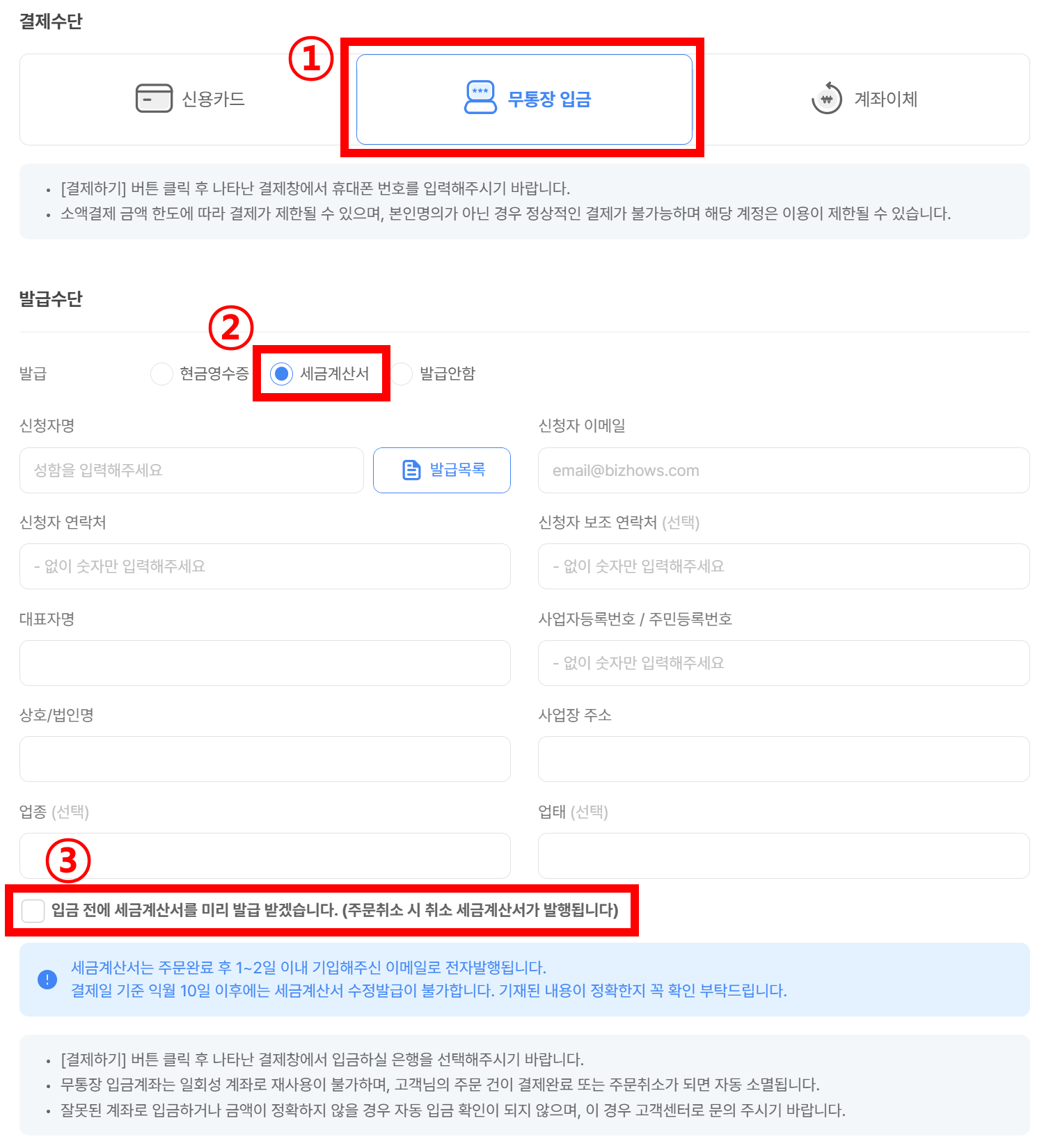This screenshot has width=1044, height=1148.
Task: Click the 사업장 주소 address field
Action: [784, 759]
